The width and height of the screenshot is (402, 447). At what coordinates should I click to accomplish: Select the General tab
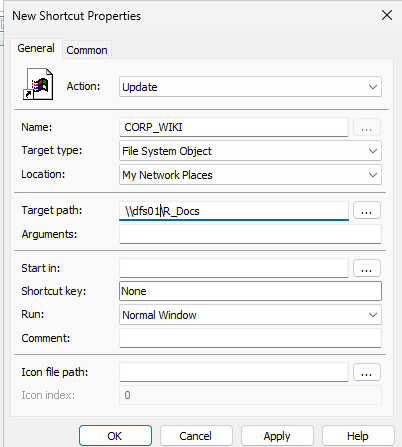pos(36,48)
